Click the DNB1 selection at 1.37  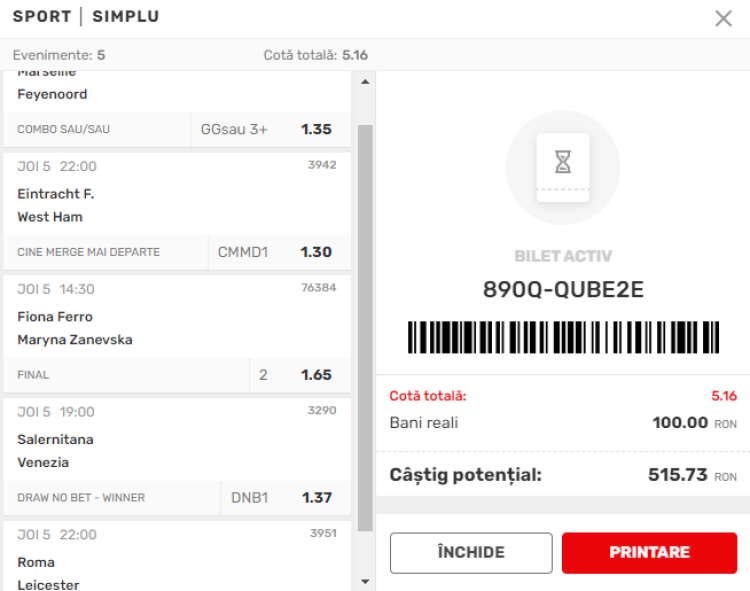(x=286, y=498)
